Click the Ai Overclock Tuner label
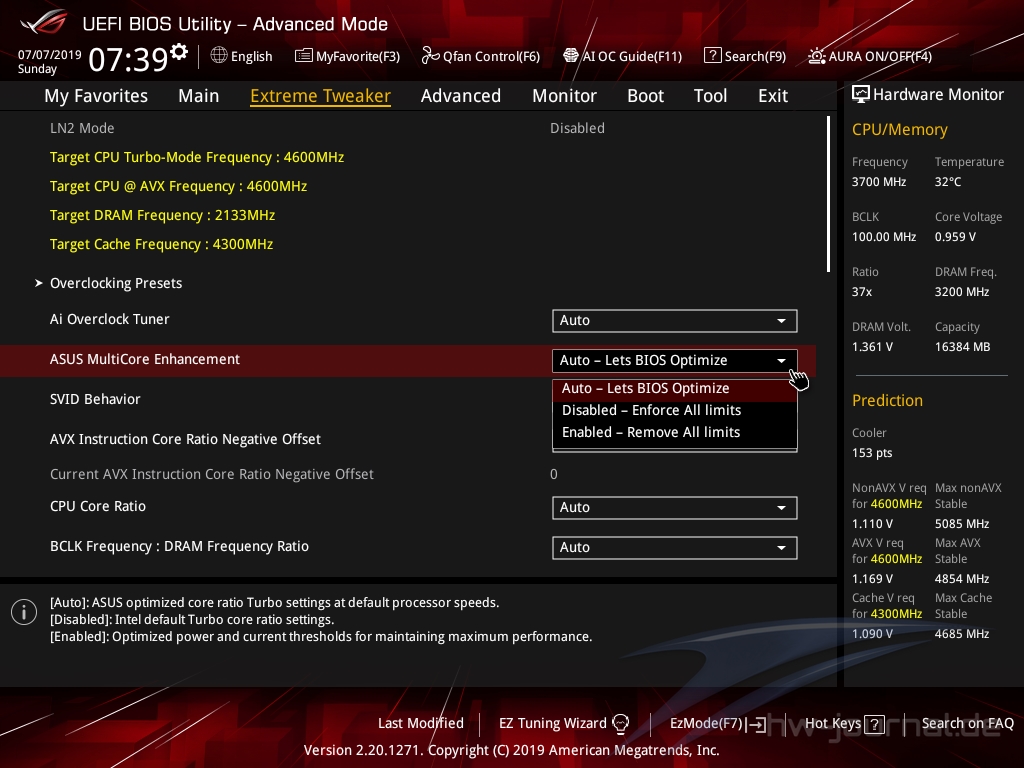This screenshot has height=768, width=1024. [x=110, y=319]
